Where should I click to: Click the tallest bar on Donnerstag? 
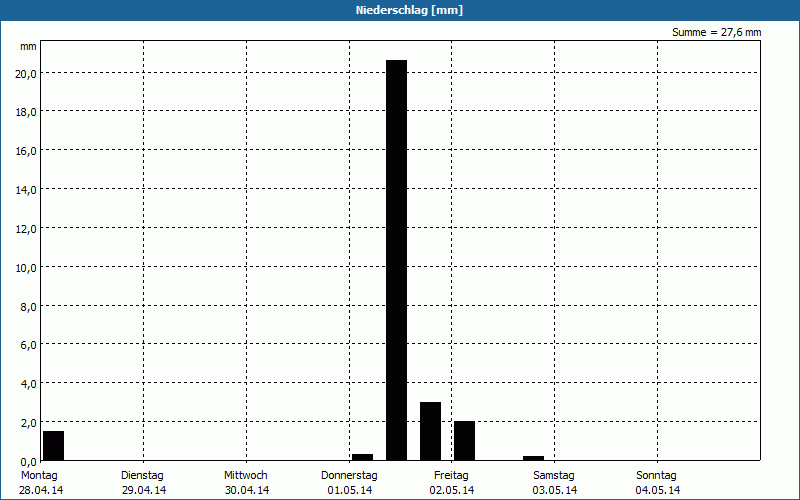tap(396, 260)
